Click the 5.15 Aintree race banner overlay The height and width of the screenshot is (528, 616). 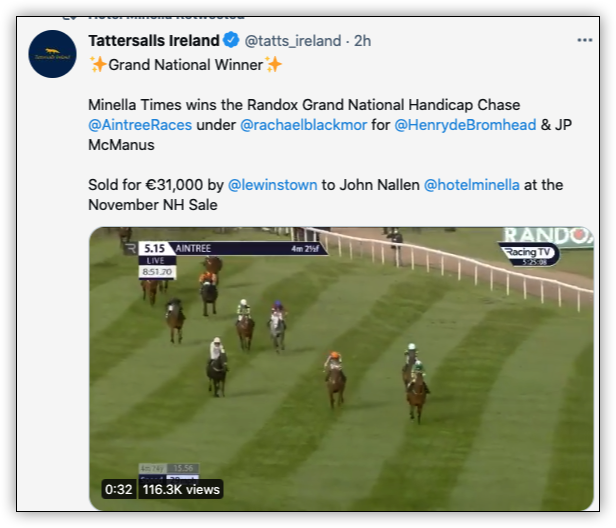233,249
